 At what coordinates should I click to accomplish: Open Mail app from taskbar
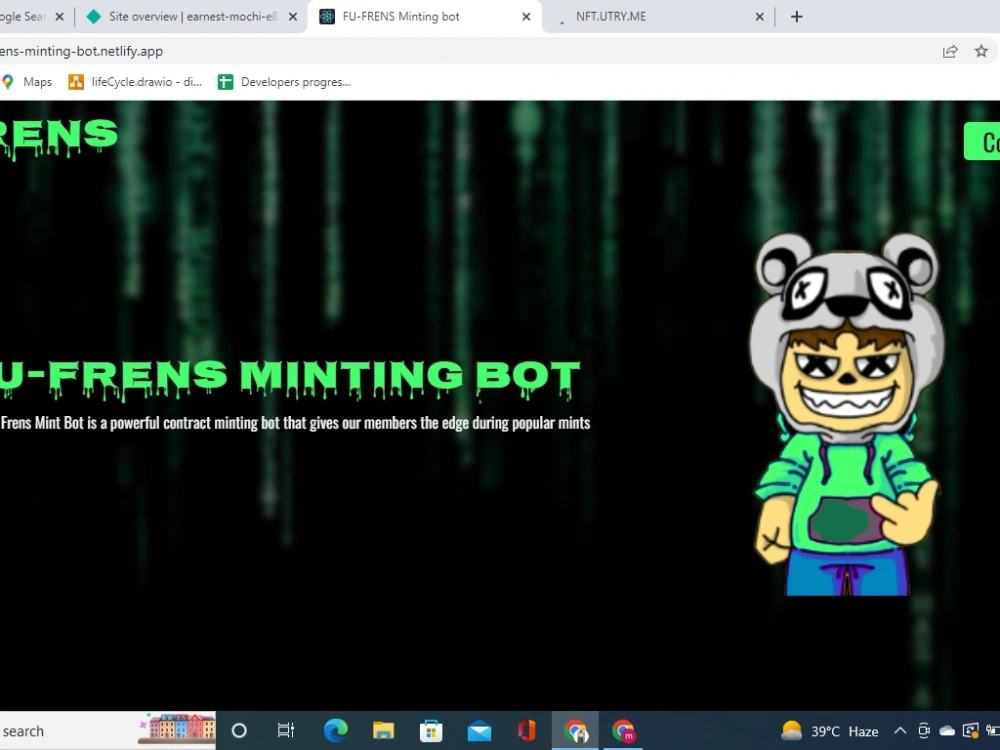click(479, 731)
